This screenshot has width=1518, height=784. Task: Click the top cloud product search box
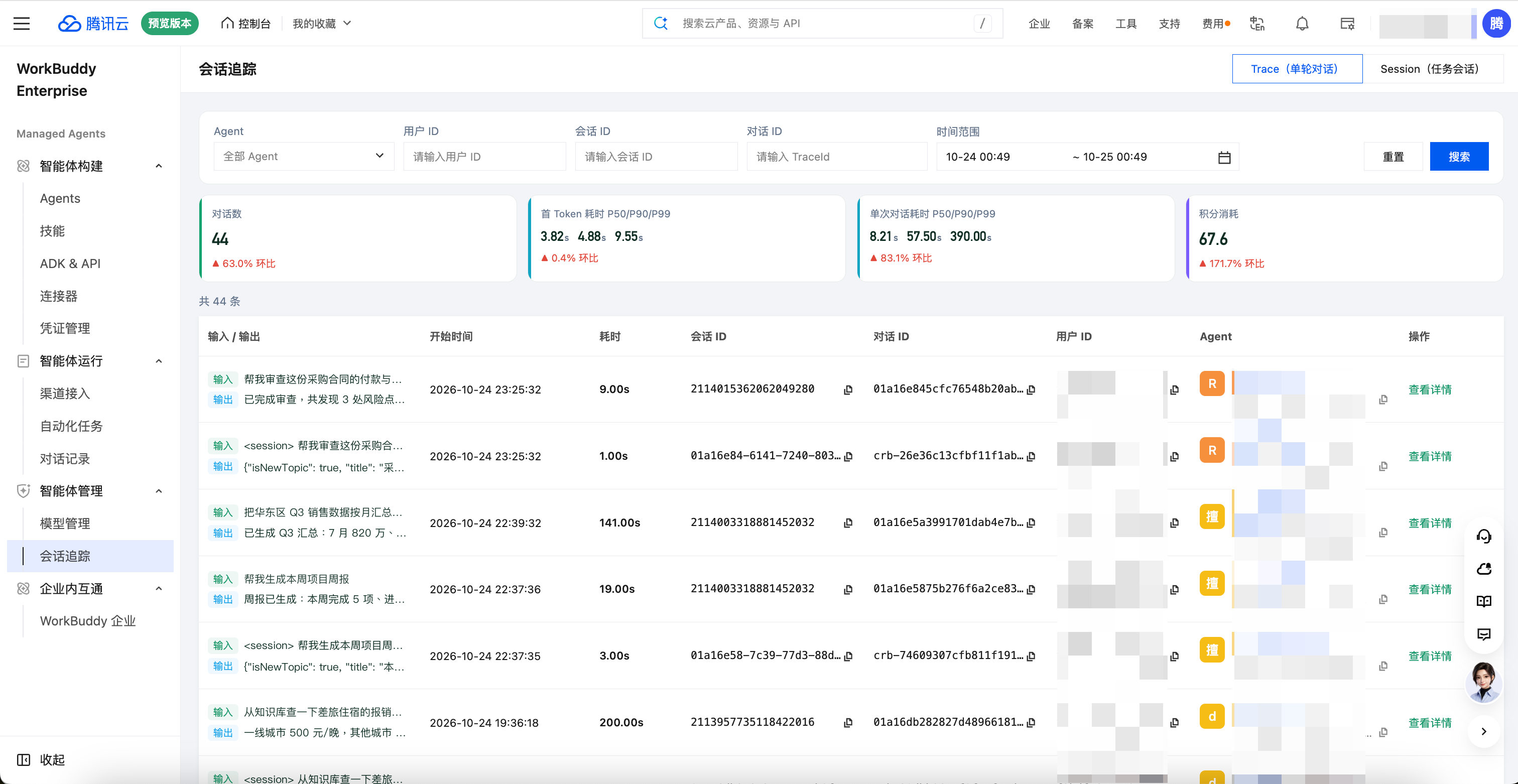(822, 24)
